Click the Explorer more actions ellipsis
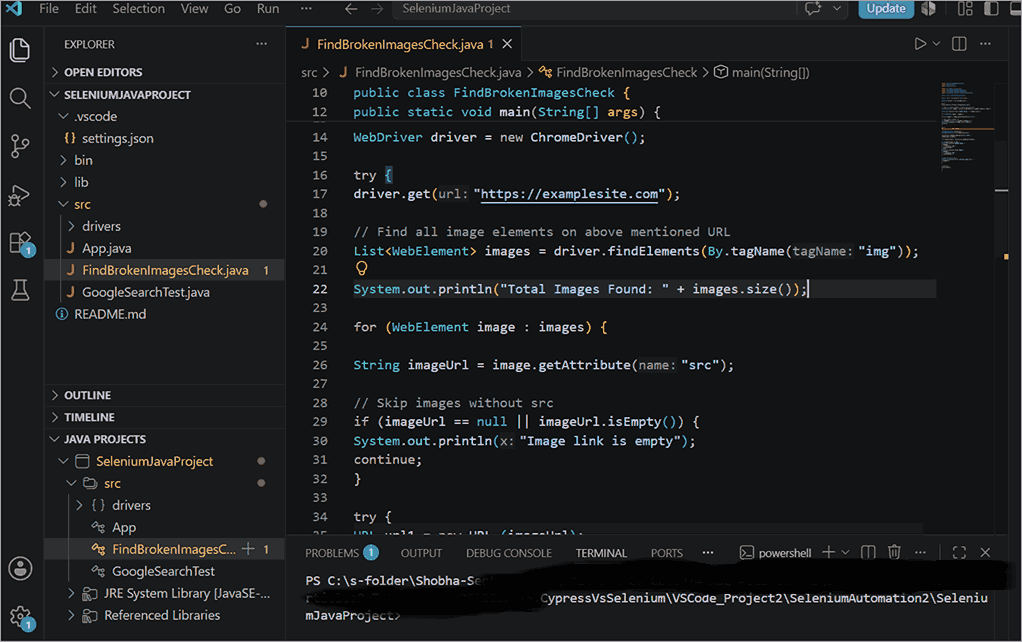Image resolution: width=1022 pixels, height=642 pixels. pos(261,44)
